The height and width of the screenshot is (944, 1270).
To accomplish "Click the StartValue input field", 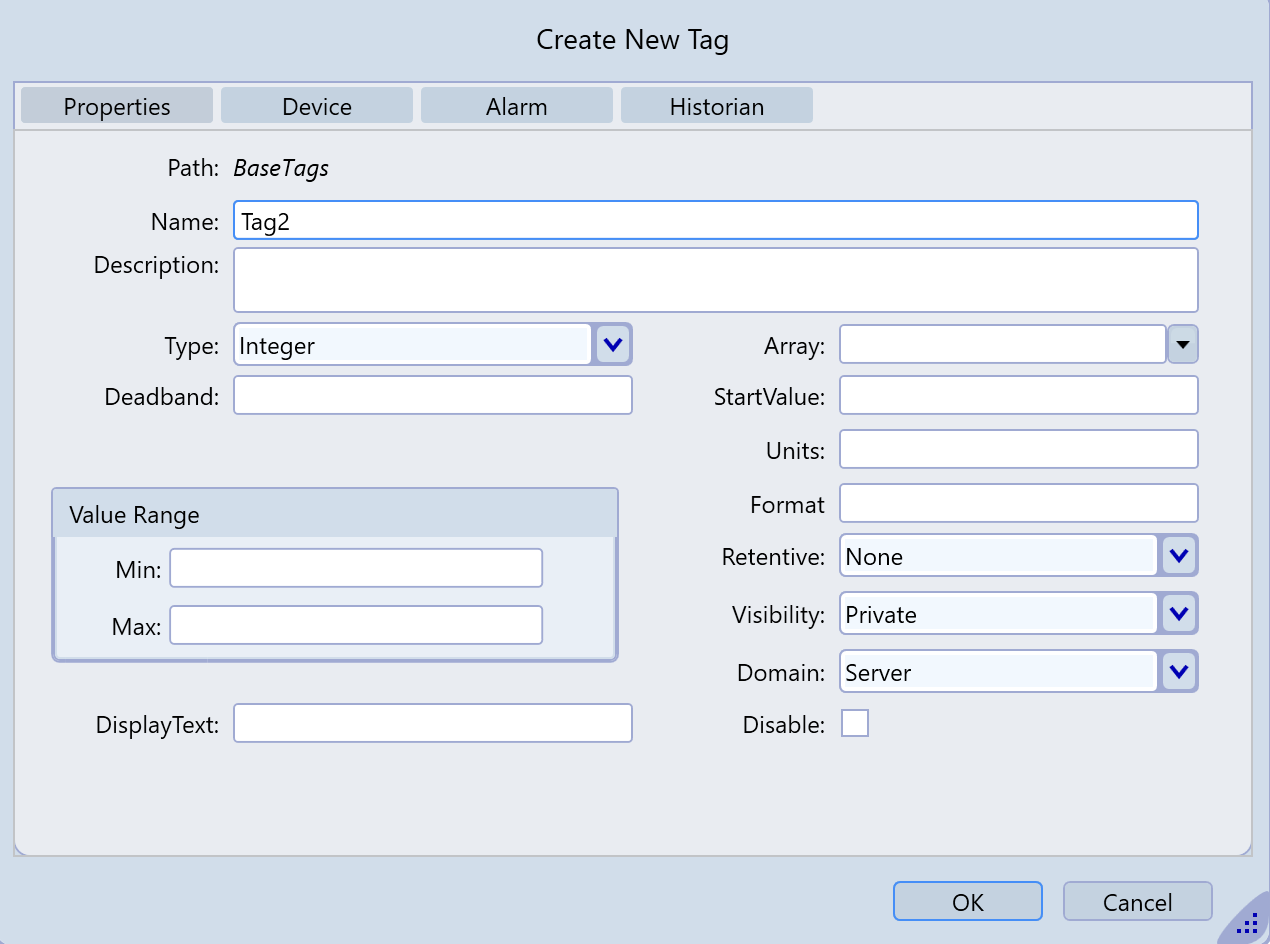I will 1018,396.
